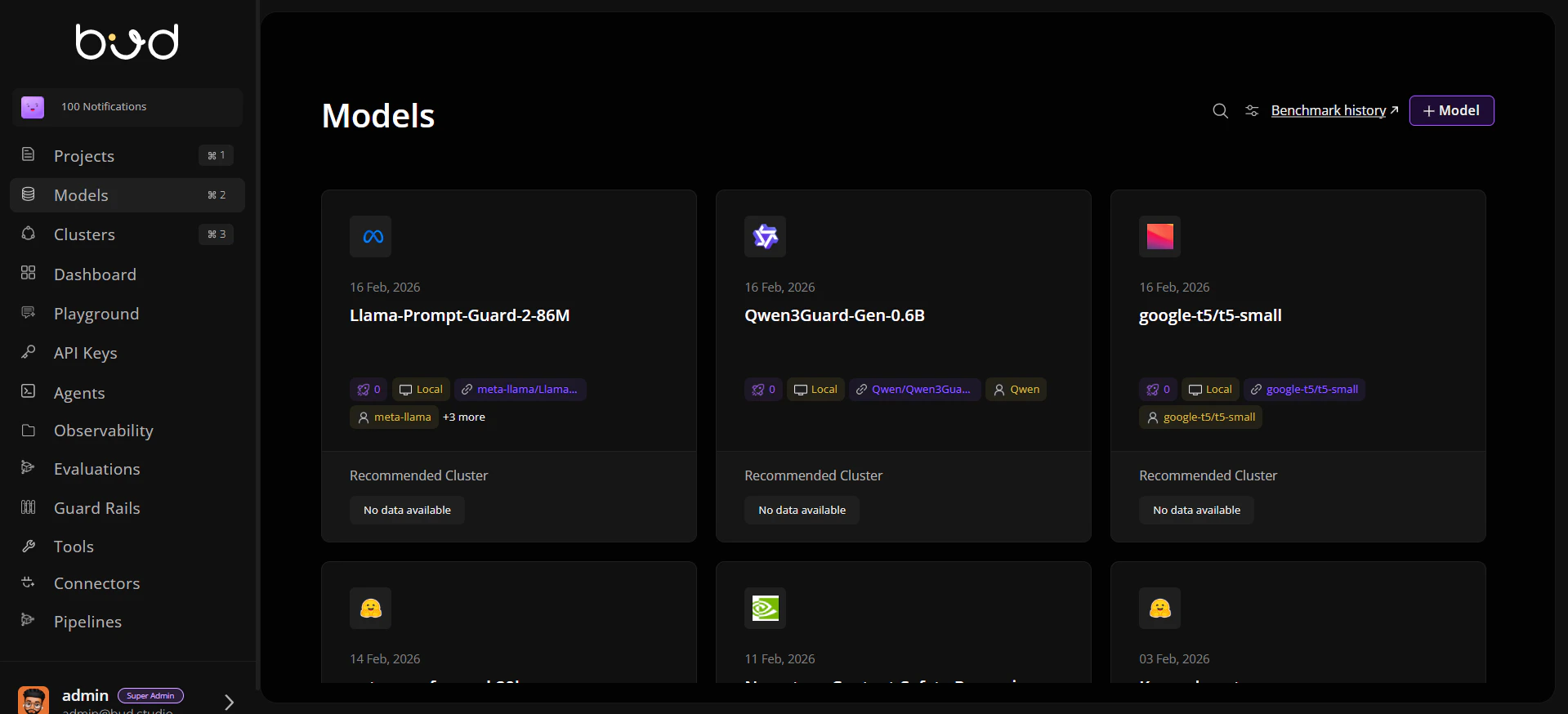
Task: Click the Hugging Face emoji on 14 Feb card
Action: tap(371, 609)
